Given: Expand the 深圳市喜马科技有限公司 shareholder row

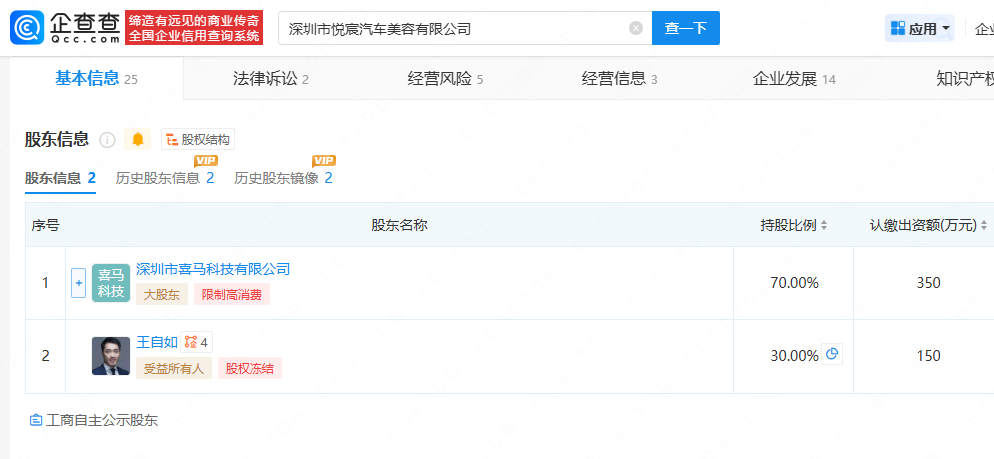Looking at the screenshot, I should click(x=79, y=283).
